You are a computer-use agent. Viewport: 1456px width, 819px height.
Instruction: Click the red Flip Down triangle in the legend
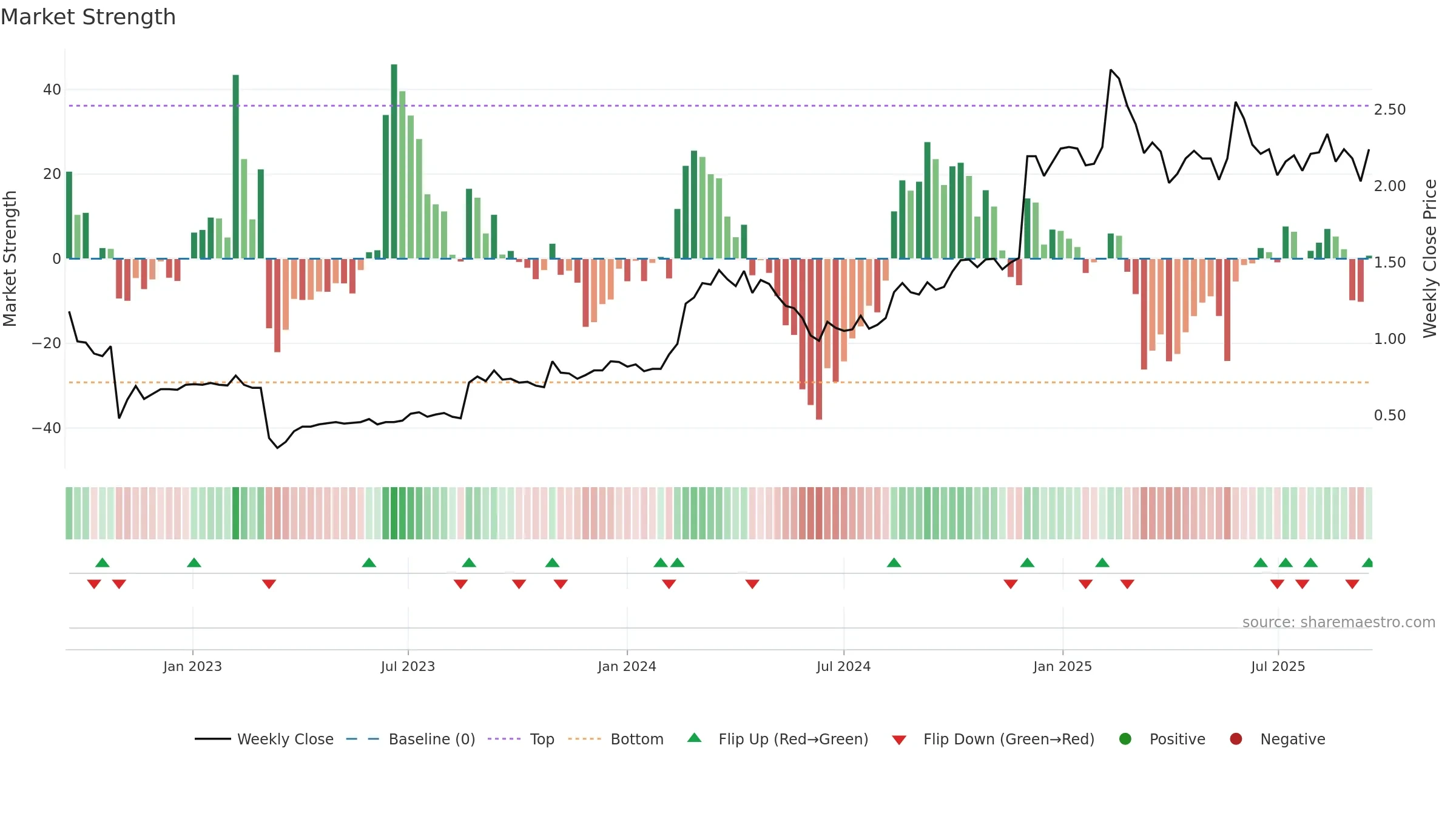coord(900,740)
